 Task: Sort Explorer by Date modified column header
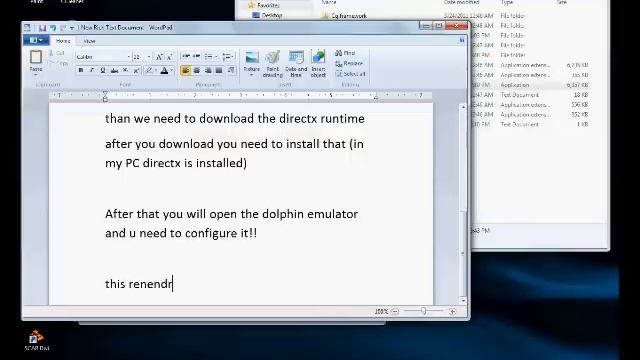(x=461, y=2)
